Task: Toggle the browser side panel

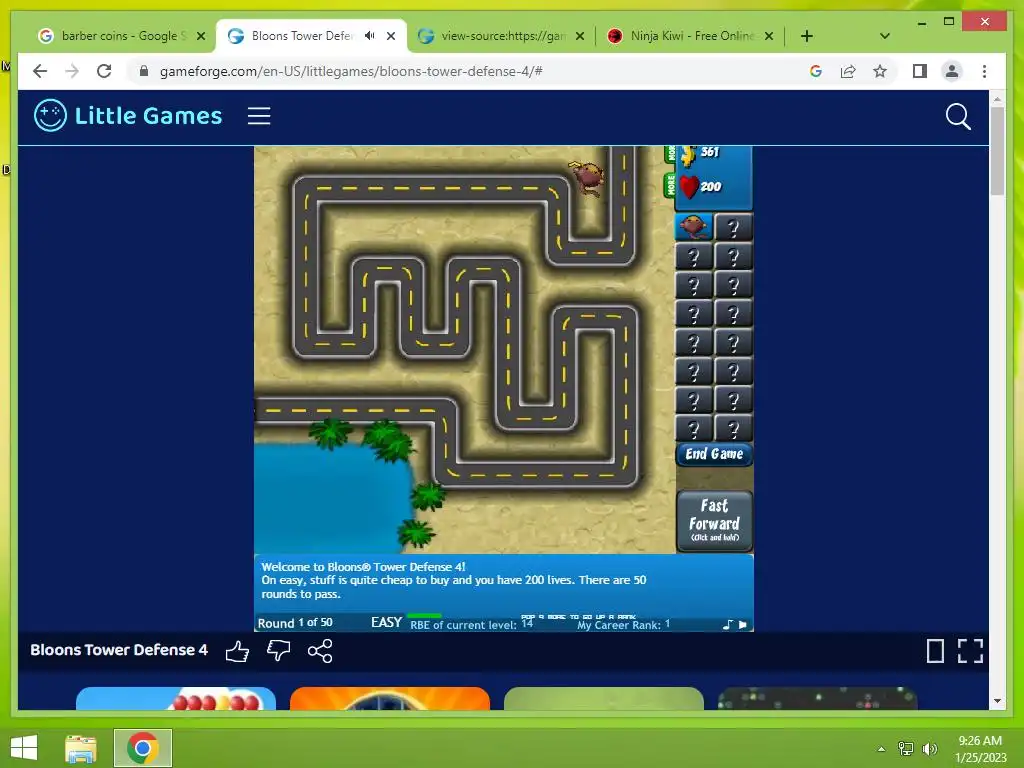Action: [x=920, y=71]
